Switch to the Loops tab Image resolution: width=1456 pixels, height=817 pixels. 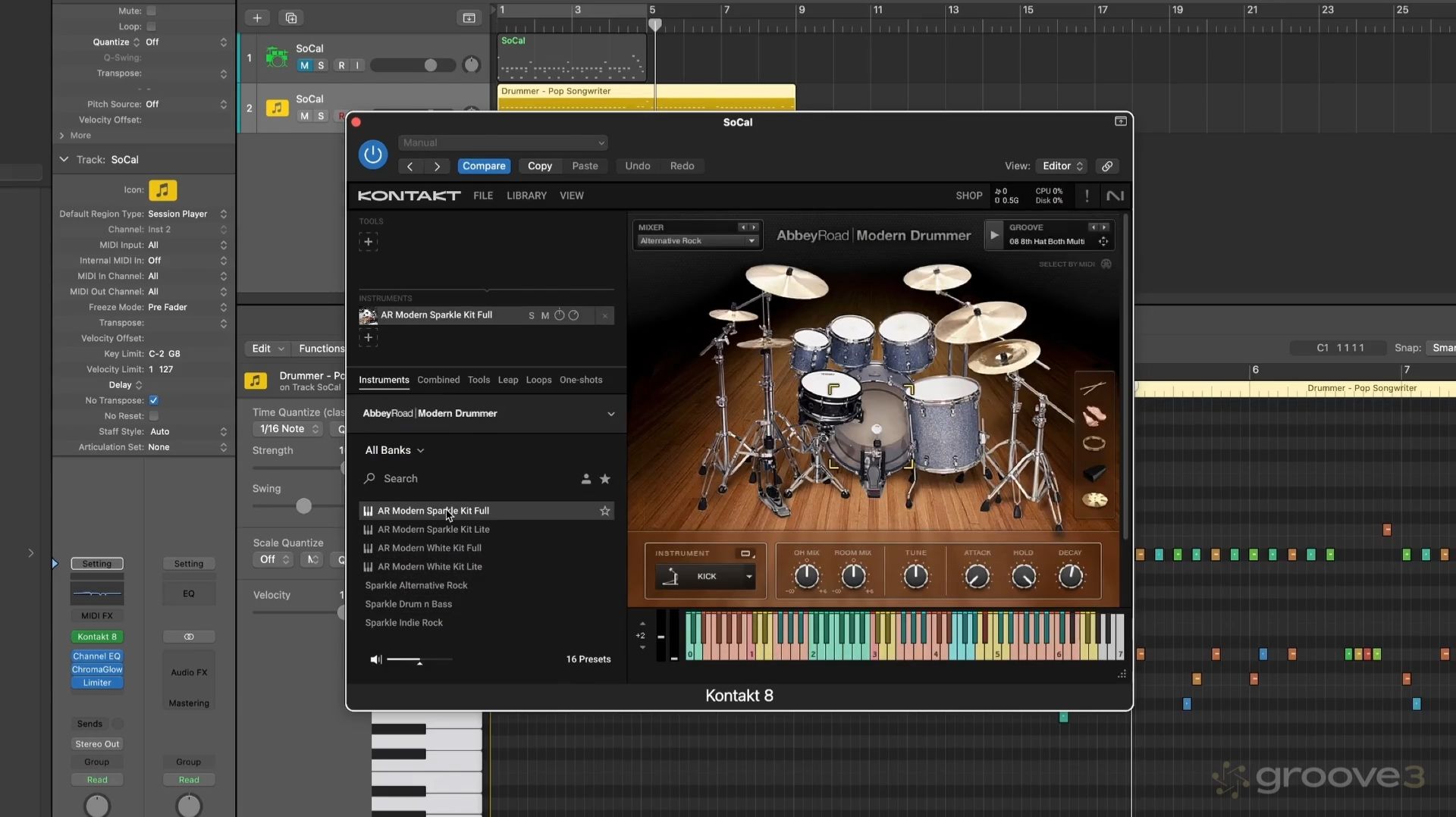[x=538, y=380]
